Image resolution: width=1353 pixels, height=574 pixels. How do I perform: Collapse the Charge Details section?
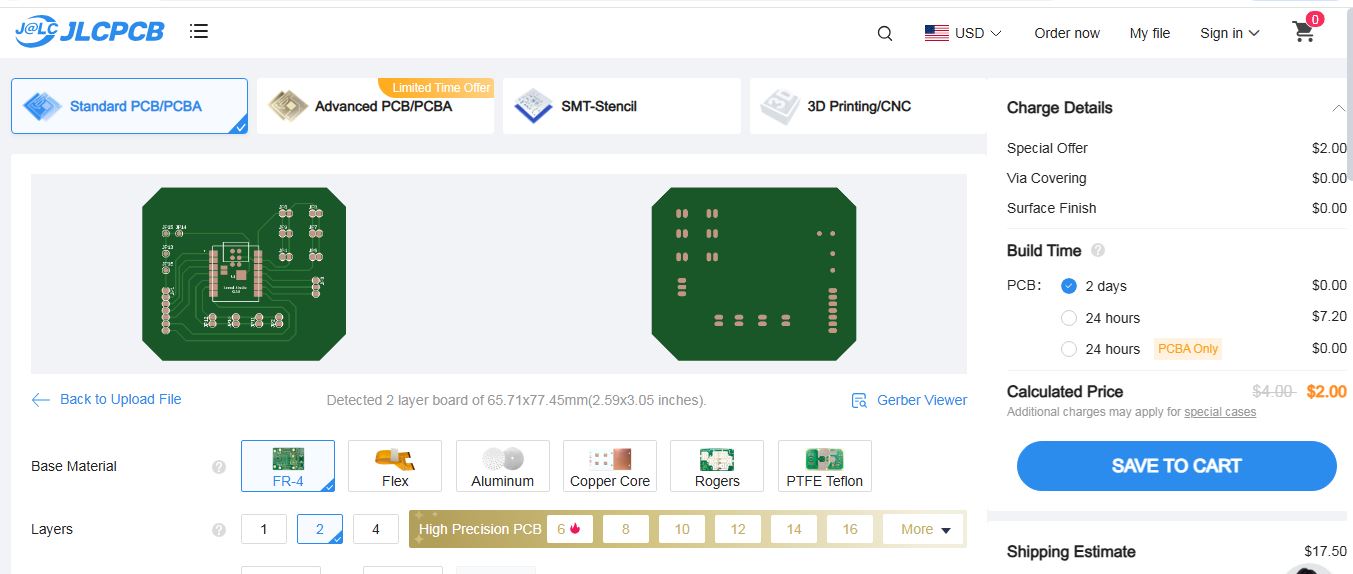coord(1338,108)
